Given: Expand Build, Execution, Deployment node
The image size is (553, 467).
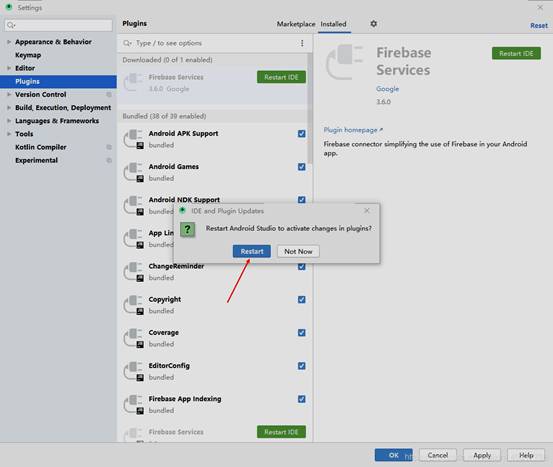Looking at the screenshot, I should pos(9,108).
